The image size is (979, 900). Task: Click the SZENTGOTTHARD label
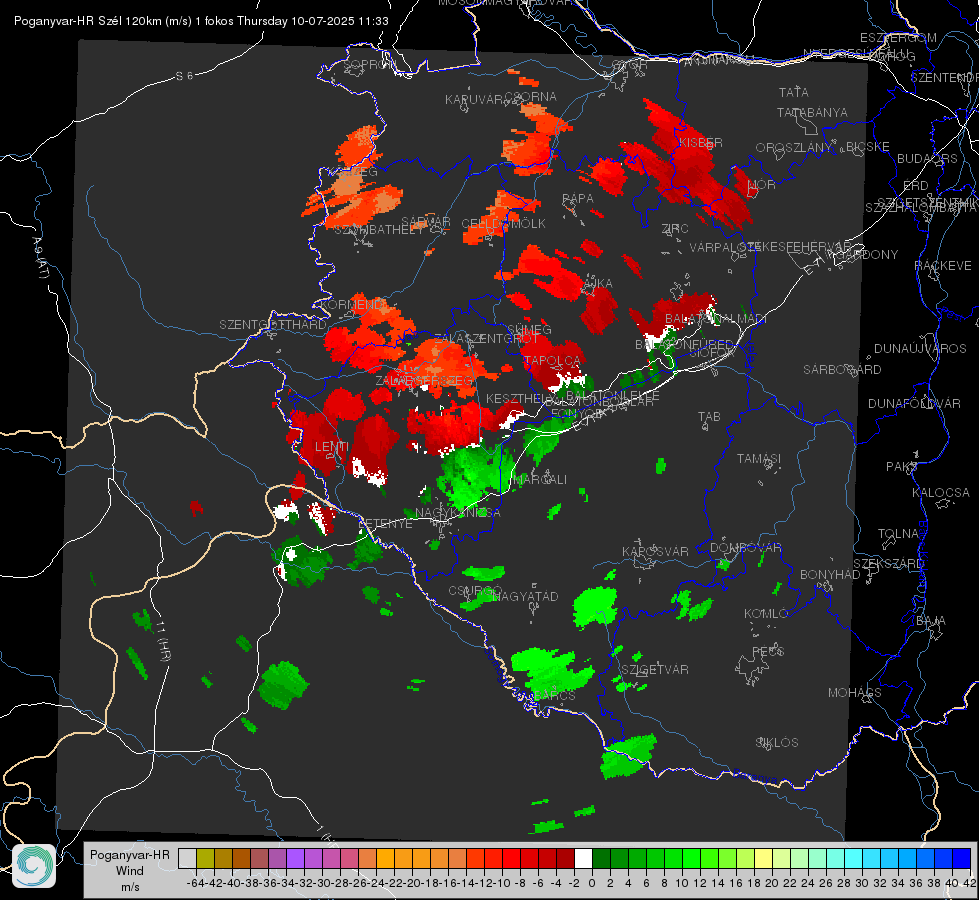point(273,325)
